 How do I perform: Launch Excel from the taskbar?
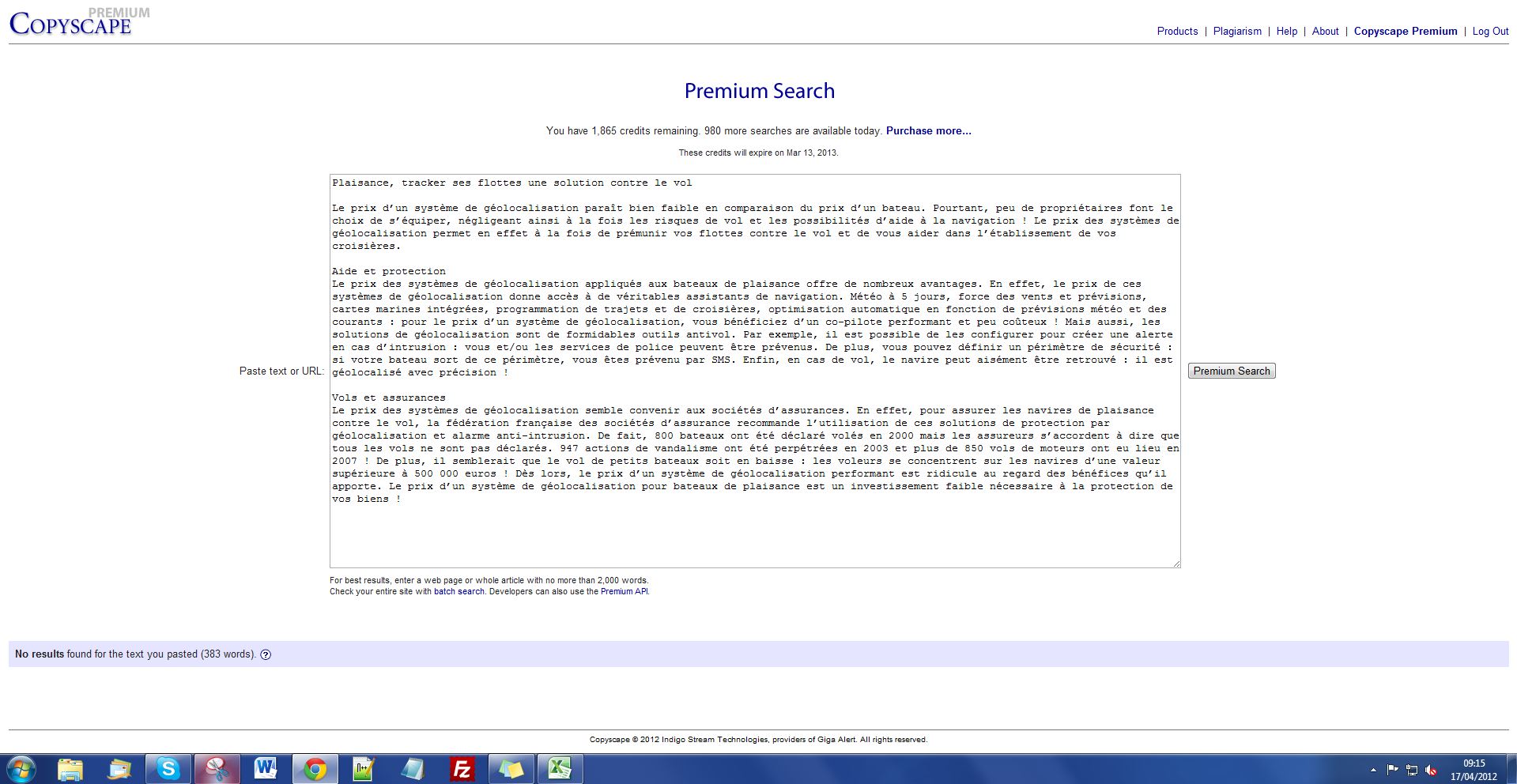click(x=560, y=768)
